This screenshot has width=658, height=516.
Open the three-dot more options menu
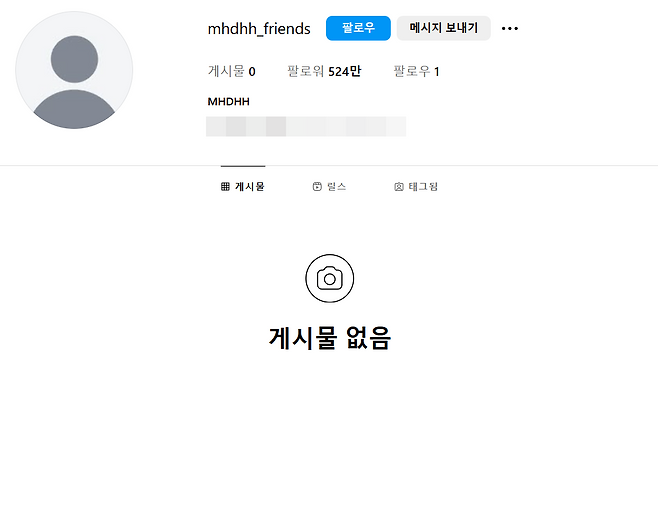click(x=510, y=29)
